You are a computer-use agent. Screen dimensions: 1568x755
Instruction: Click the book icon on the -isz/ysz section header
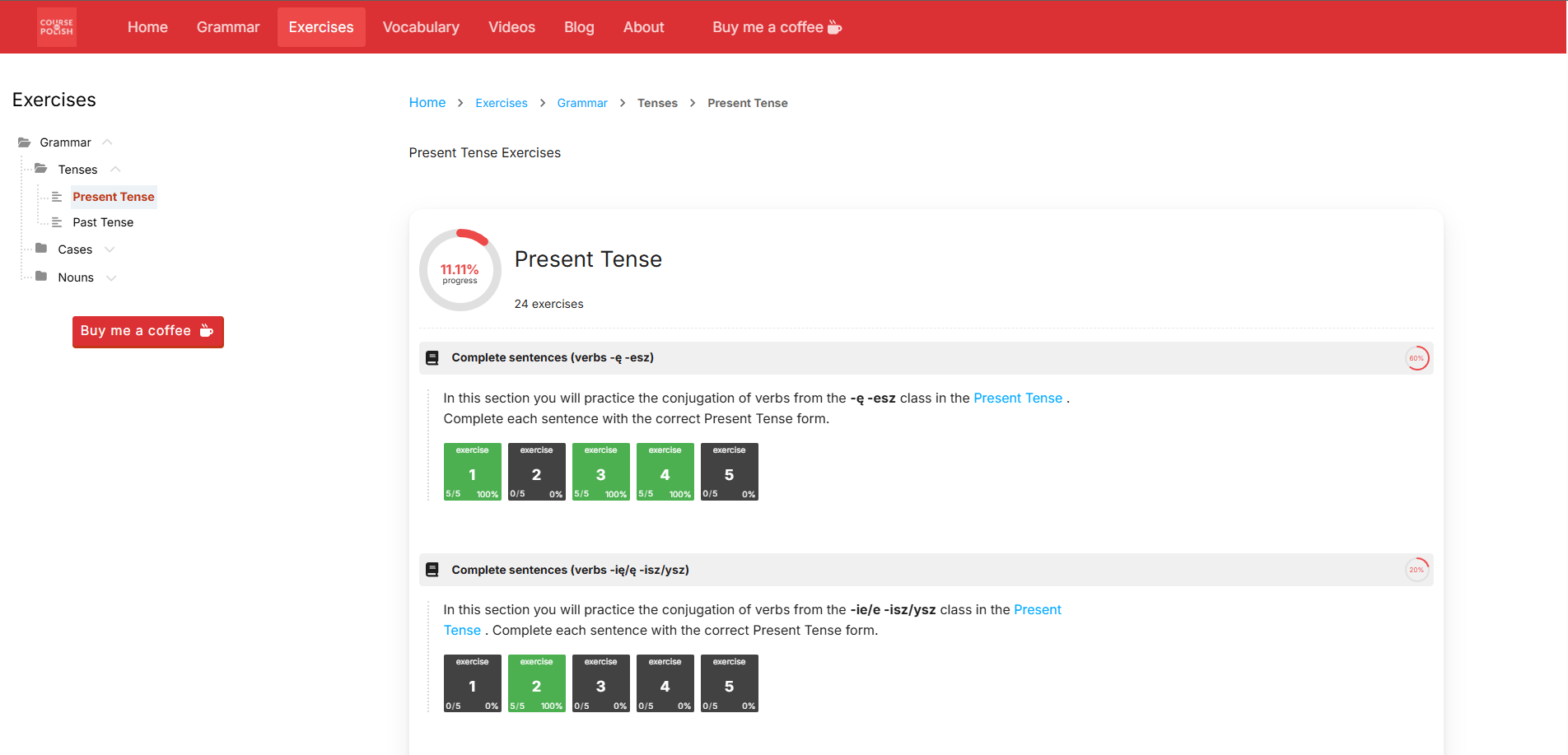point(432,569)
